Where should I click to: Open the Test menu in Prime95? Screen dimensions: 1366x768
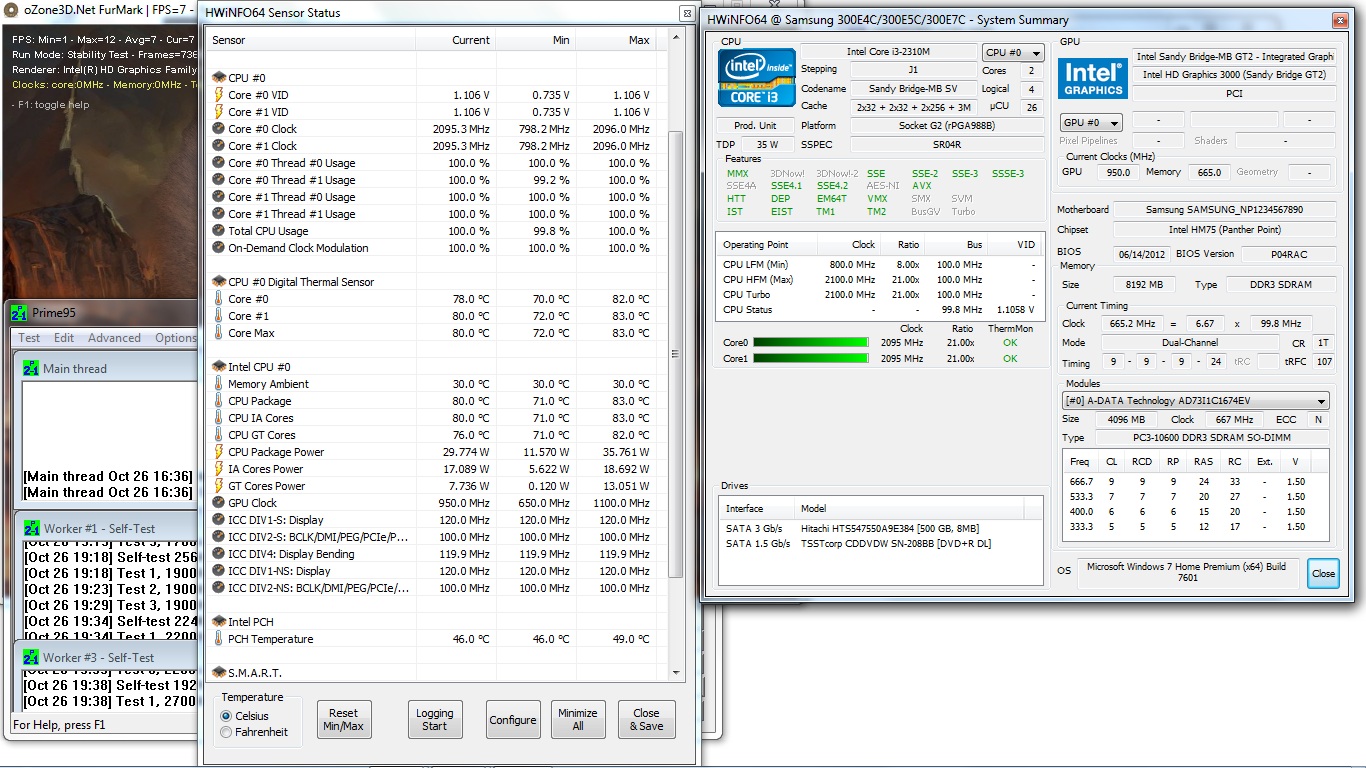(x=29, y=338)
